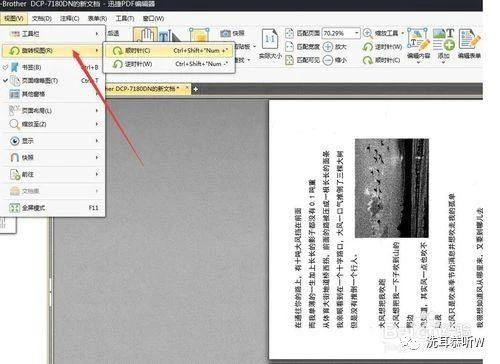Viewport: 500px width, 364px height.
Task: Expand the 缩放至(Z) submenu
Action: [53, 124]
